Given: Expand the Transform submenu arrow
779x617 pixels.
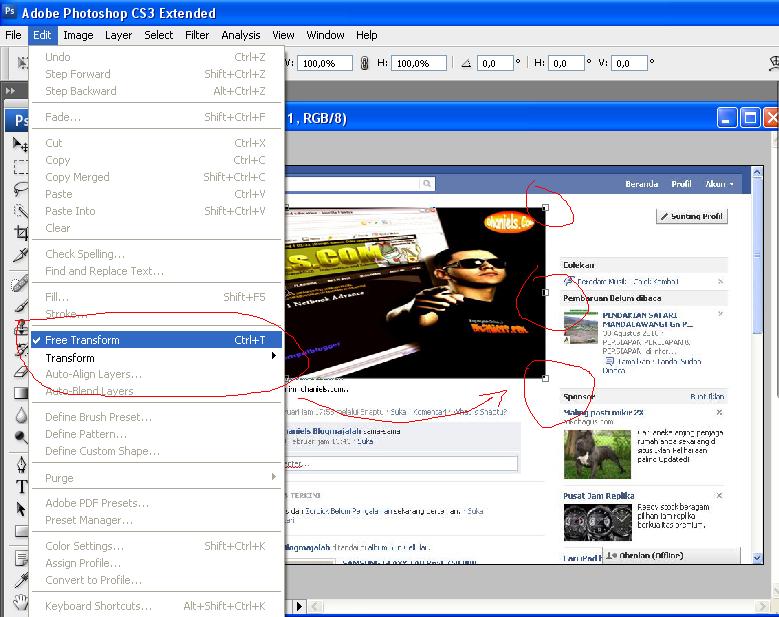Looking at the screenshot, I should (x=273, y=356).
